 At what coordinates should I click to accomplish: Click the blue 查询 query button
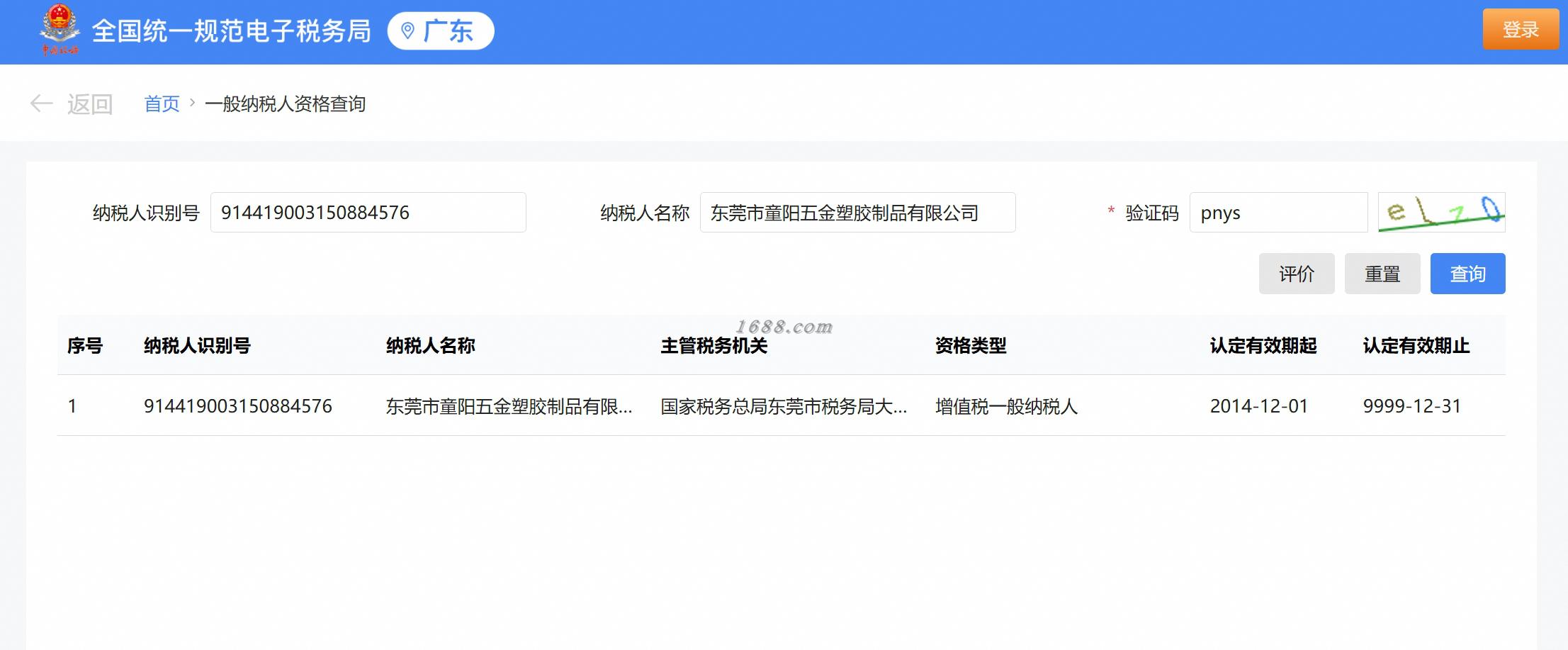1468,274
